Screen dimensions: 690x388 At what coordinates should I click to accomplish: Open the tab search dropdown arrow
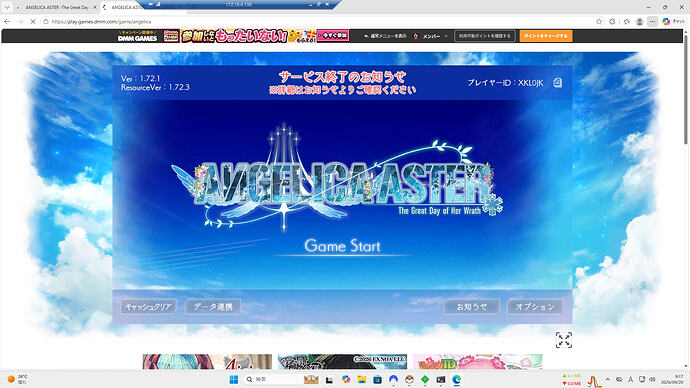click(x=7, y=7)
